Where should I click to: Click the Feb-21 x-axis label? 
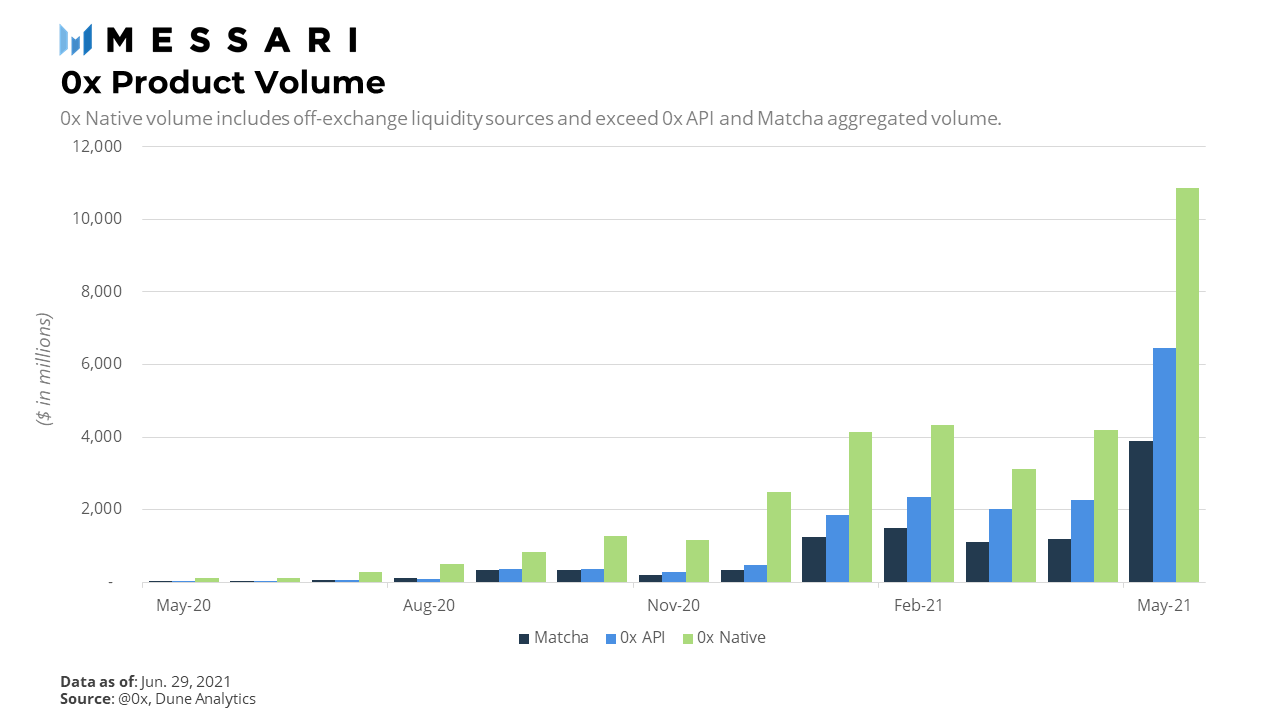tap(918, 606)
